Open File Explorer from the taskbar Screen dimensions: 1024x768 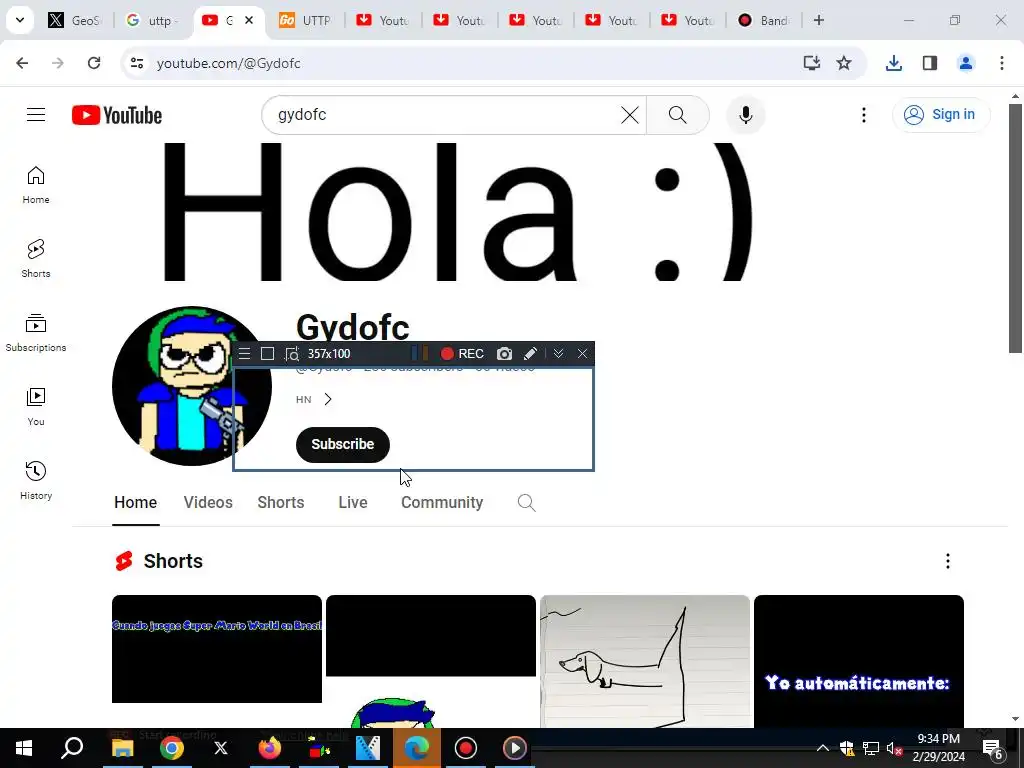pos(122,748)
